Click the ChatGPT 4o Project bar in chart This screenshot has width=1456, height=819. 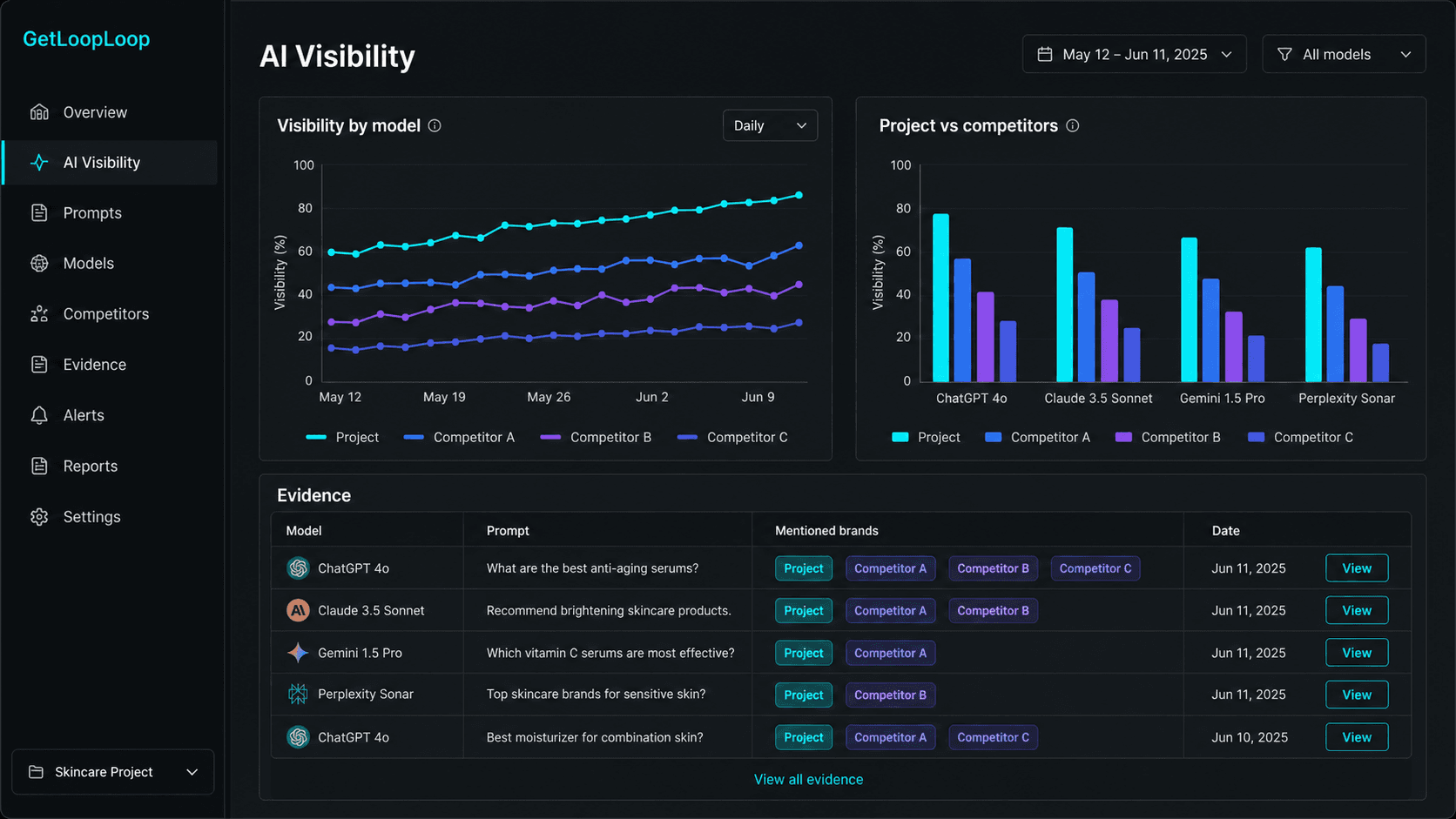940,298
